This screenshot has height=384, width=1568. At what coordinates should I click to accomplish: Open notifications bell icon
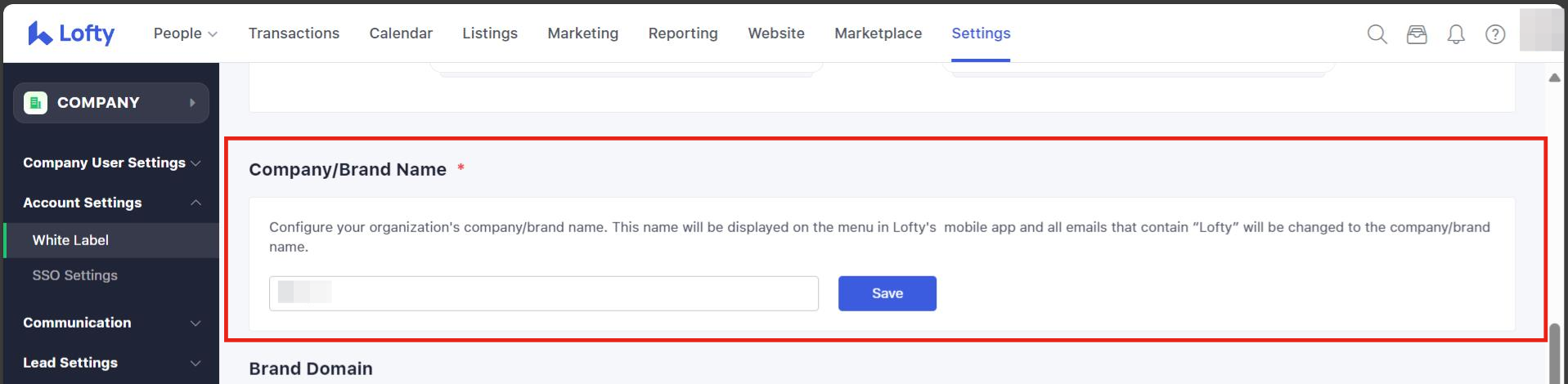[1455, 34]
